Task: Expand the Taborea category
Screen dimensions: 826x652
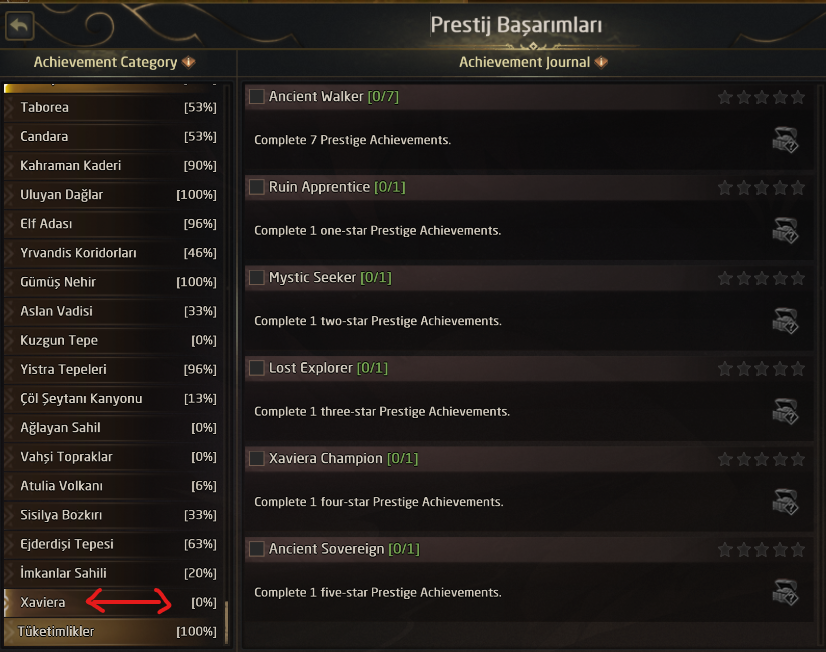Action: pyautogui.click(x=110, y=107)
